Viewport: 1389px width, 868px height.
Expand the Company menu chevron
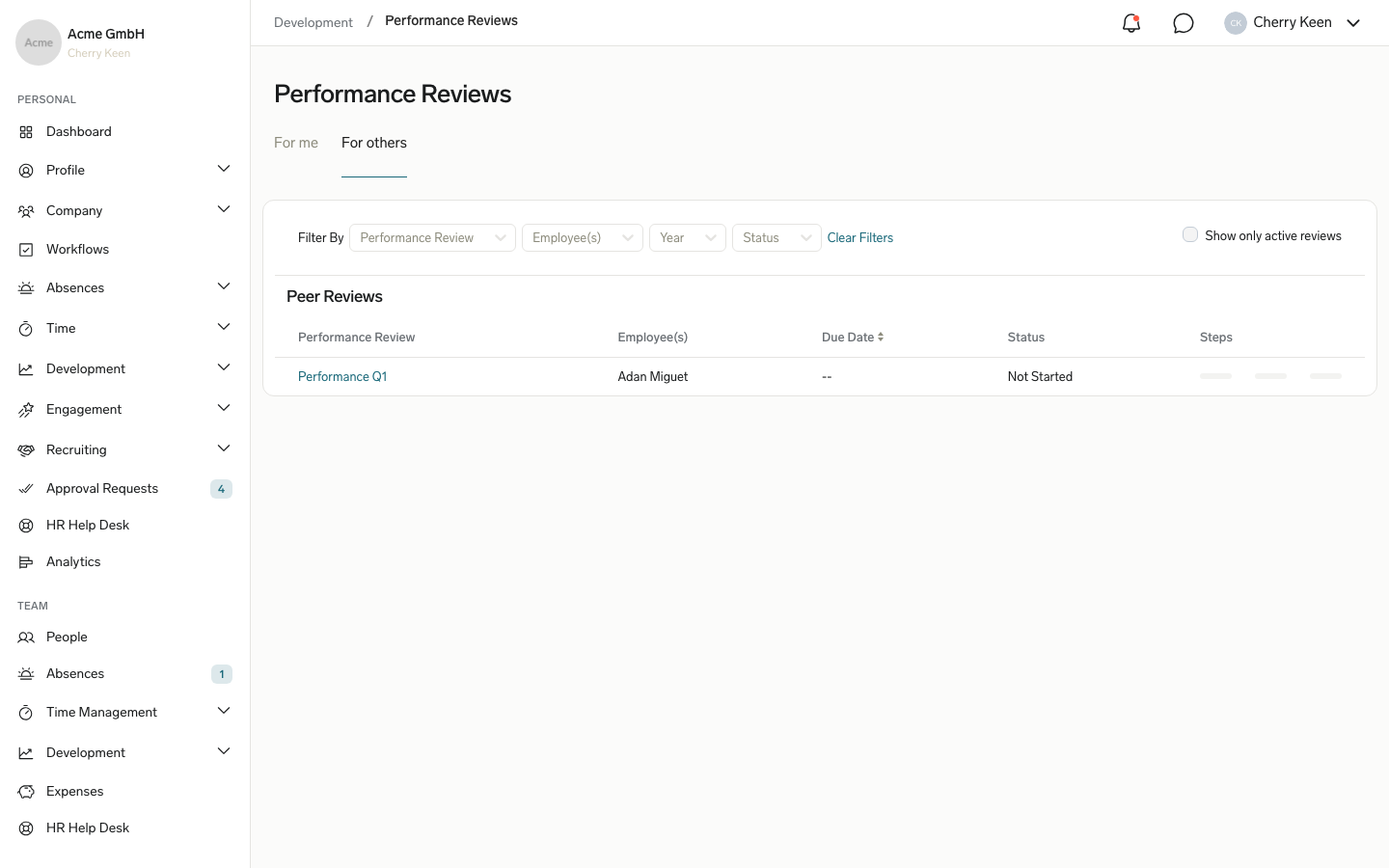pyautogui.click(x=224, y=209)
